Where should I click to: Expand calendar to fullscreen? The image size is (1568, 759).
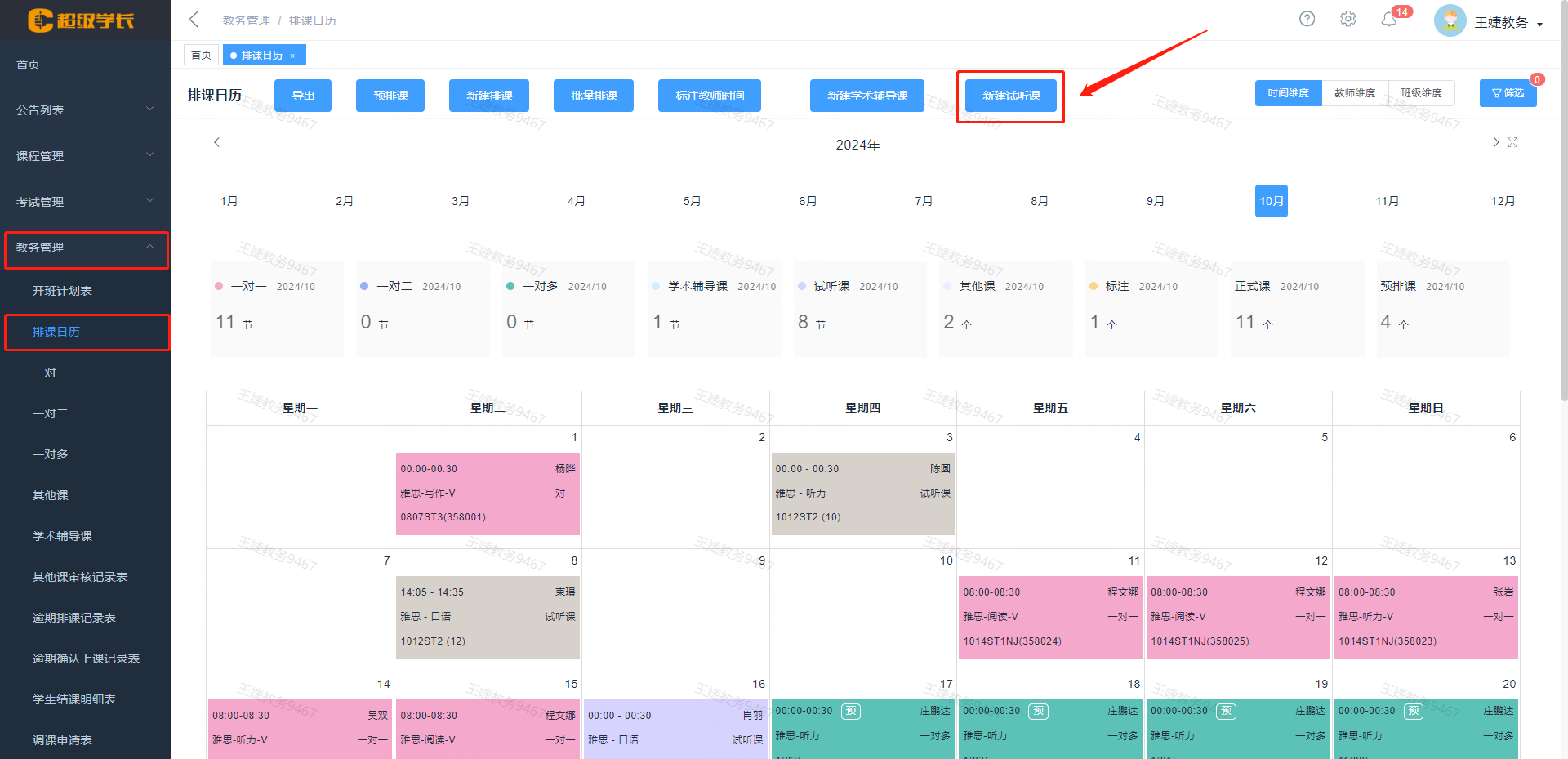point(1512,142)
